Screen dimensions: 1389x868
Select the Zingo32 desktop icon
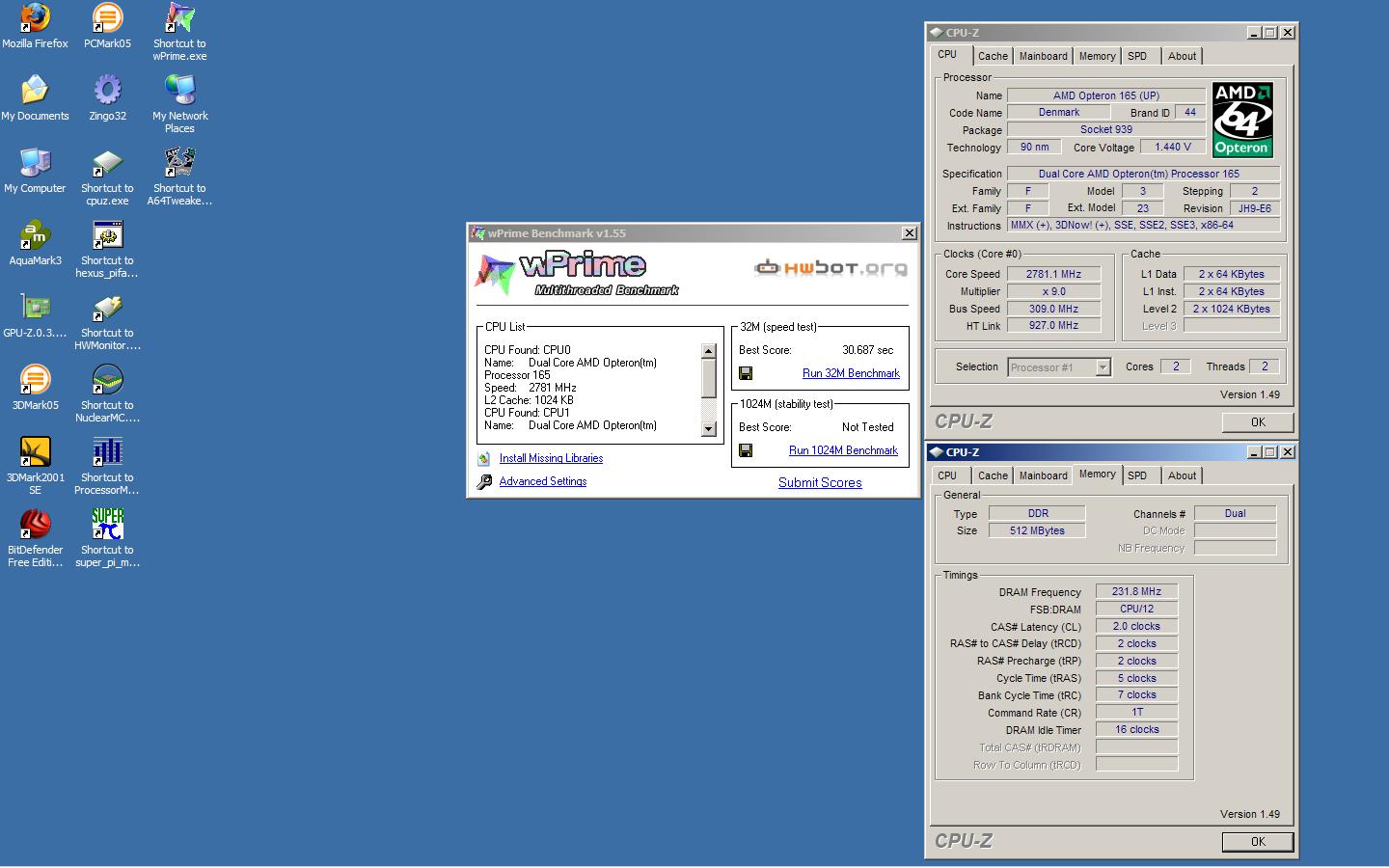[107, 90]
